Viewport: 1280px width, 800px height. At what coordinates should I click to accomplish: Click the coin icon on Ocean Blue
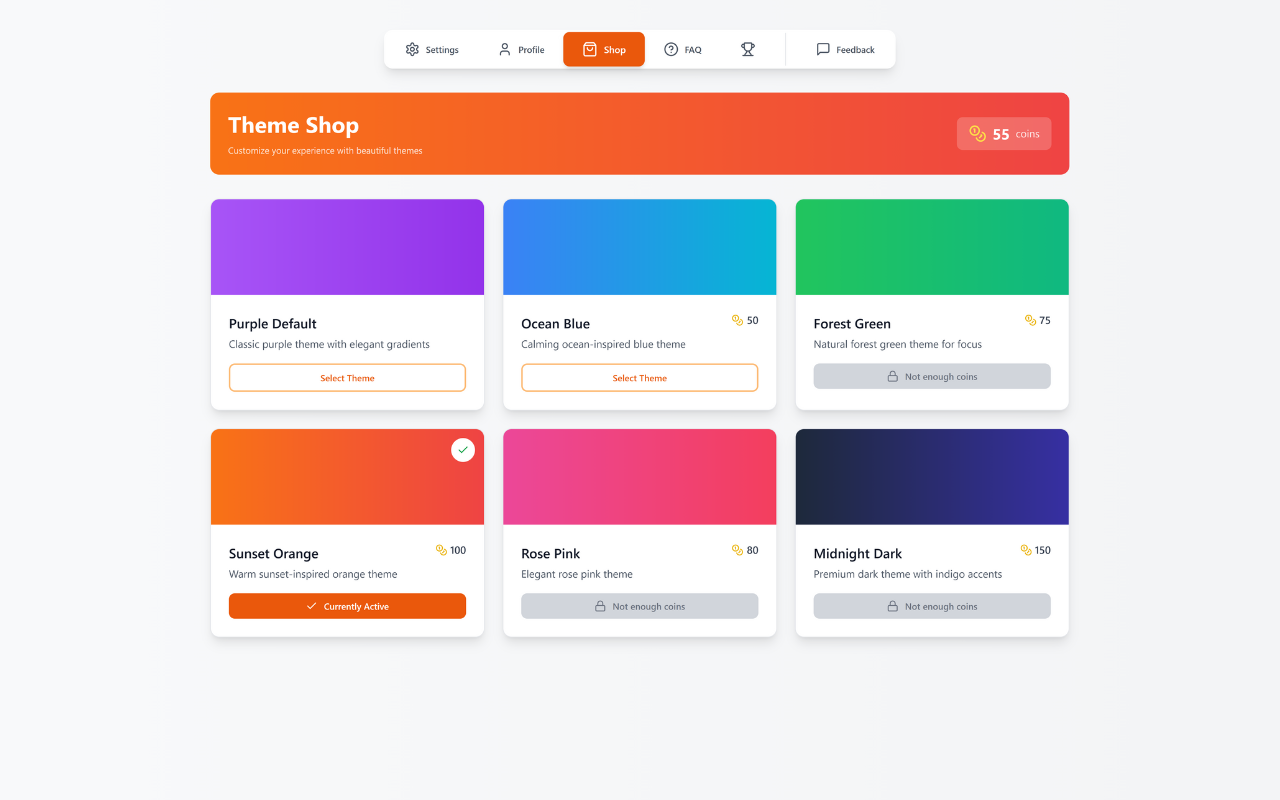click(737, 320)
